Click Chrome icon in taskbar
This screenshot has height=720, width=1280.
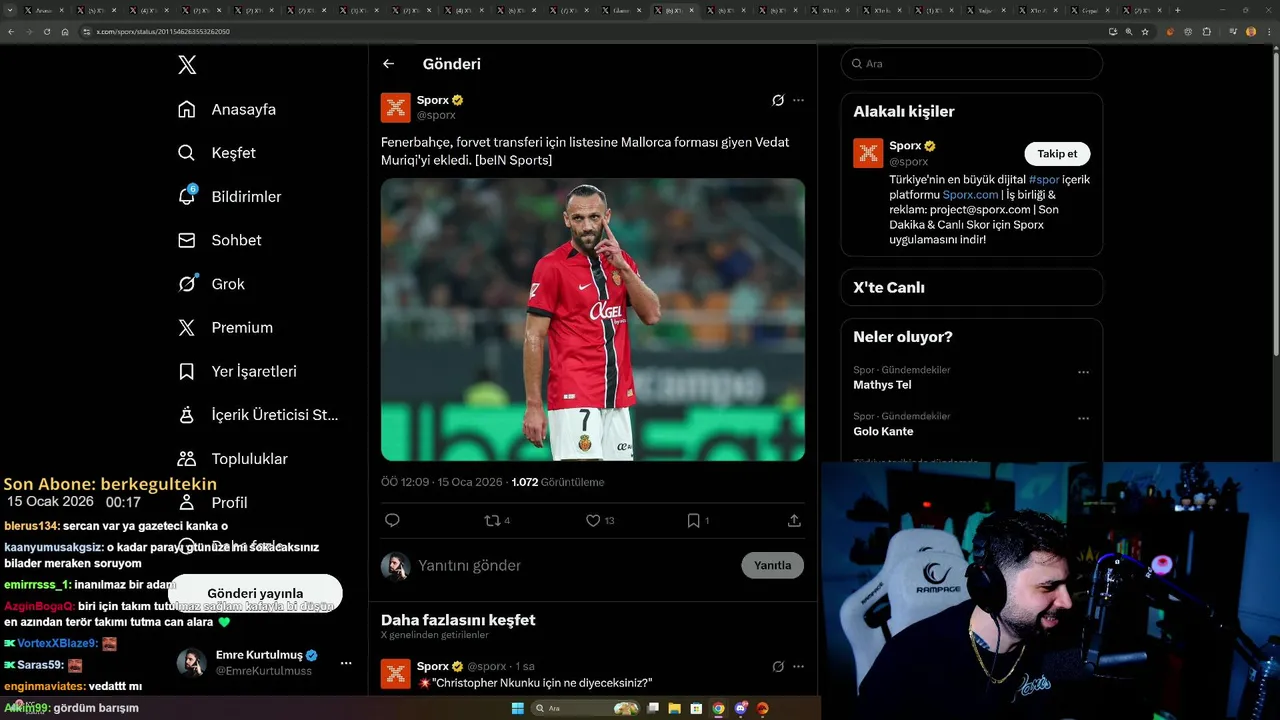[718, 708]
